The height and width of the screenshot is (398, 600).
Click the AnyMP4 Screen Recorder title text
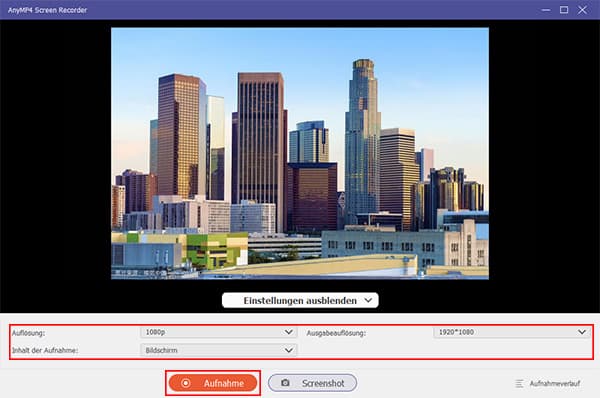coord(47,10)
